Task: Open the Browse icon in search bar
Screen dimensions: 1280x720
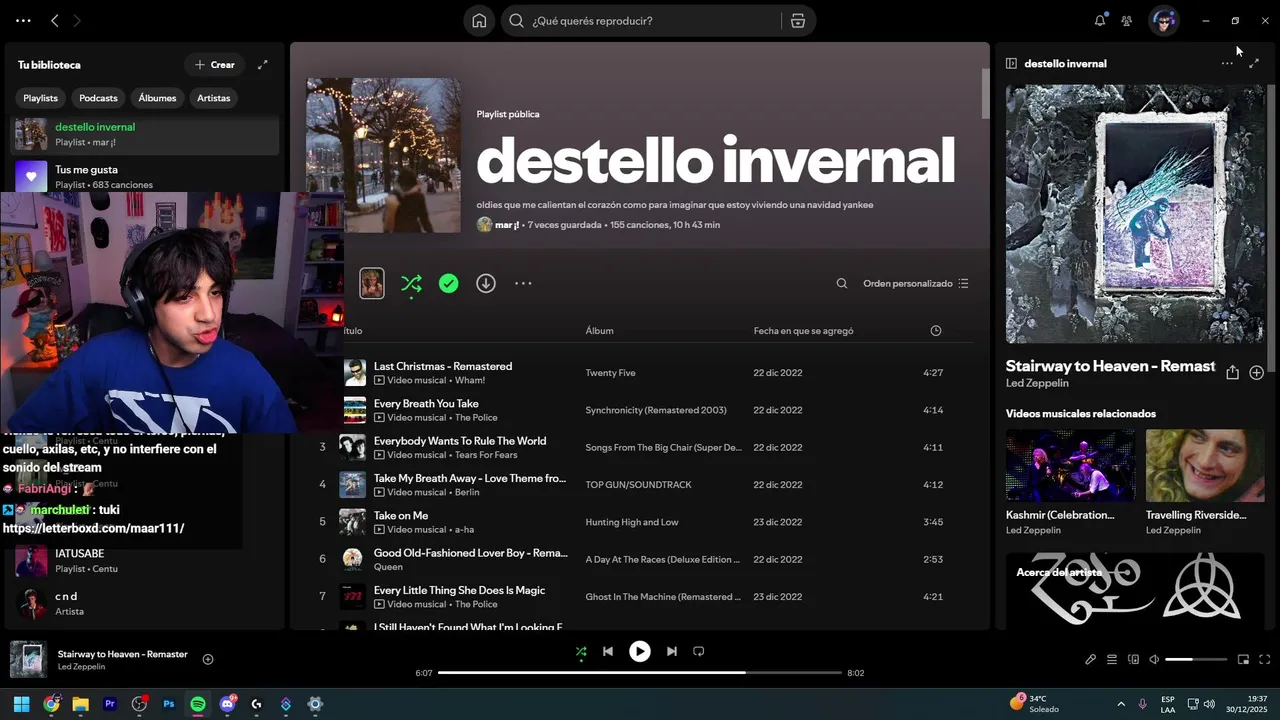Action: [797, 21]
